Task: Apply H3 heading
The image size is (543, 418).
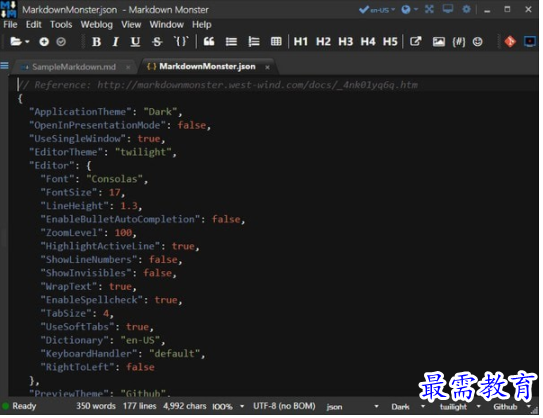Action: tap(345, 42)
